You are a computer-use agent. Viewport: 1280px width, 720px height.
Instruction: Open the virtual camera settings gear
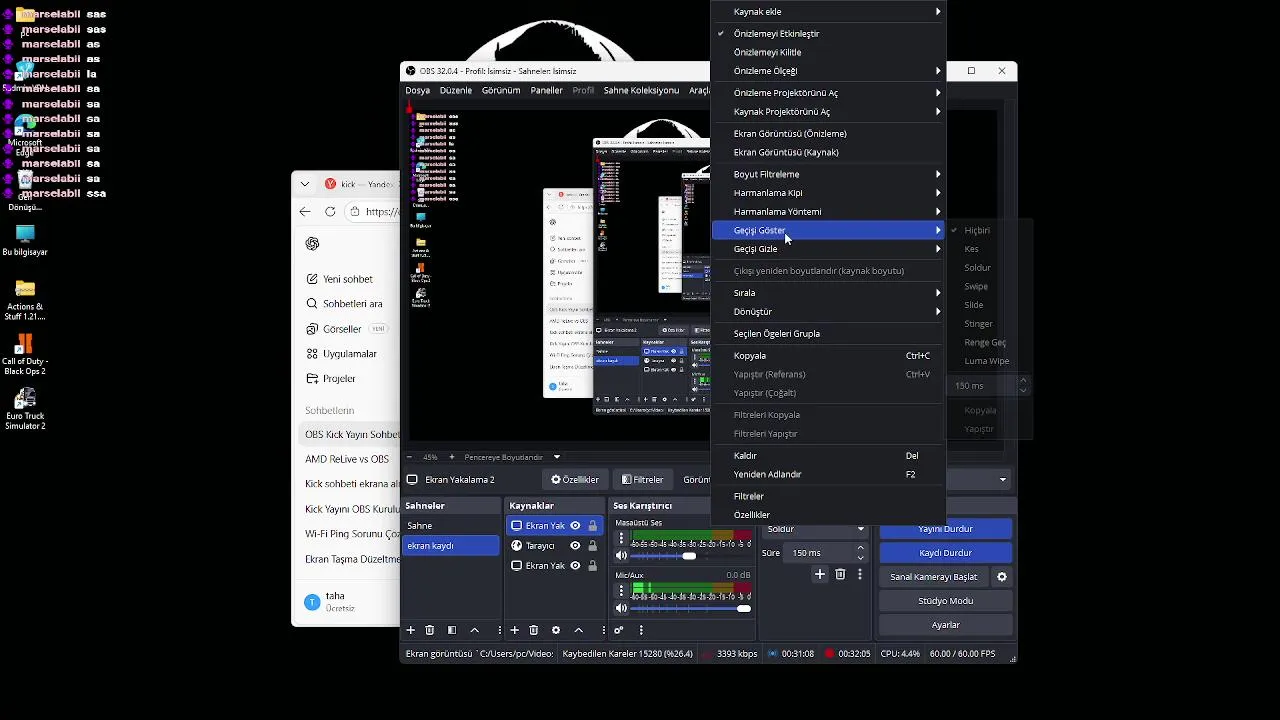click(x=1002, y=577)
